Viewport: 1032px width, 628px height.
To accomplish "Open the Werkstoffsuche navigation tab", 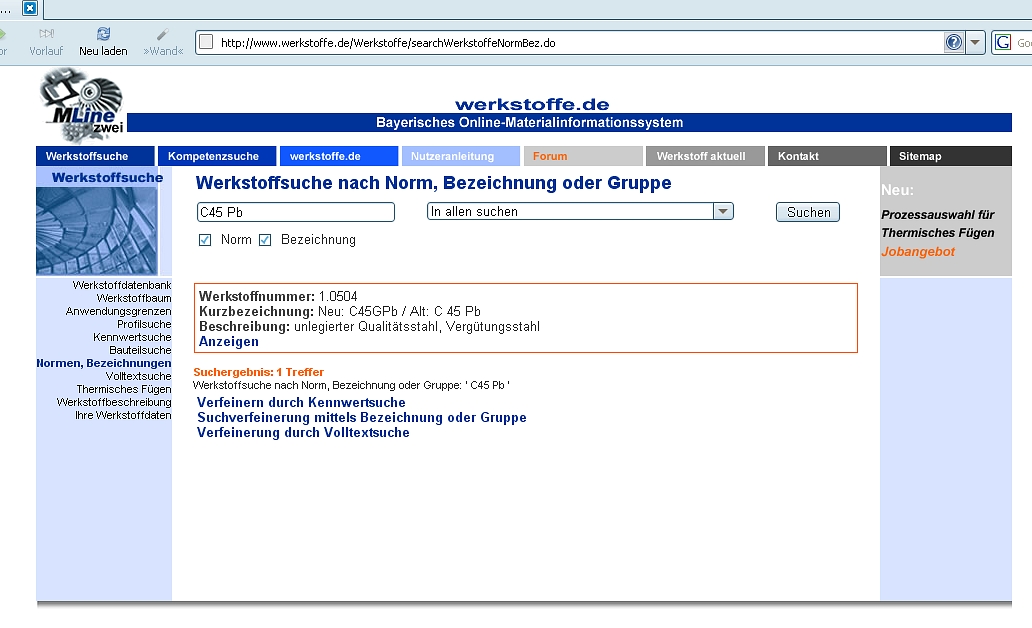I will tap(95, 156).
